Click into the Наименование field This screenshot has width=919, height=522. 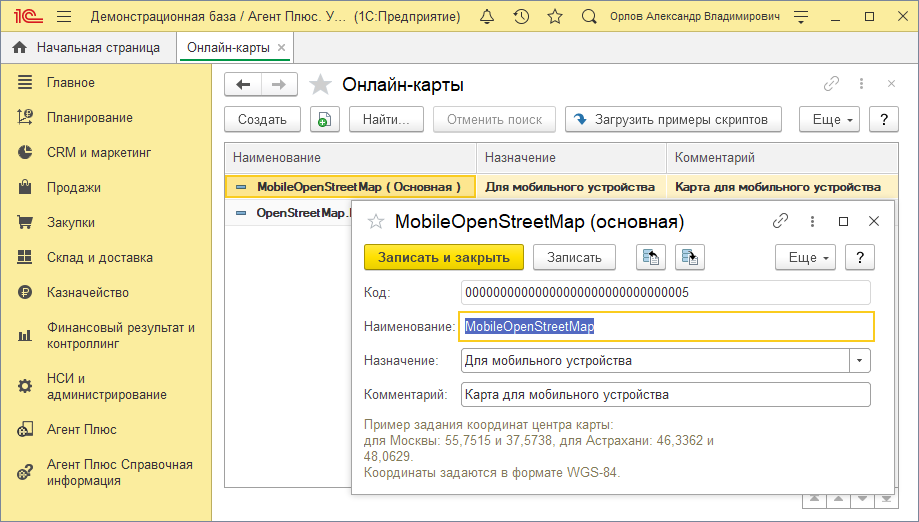tap(666, 326)
